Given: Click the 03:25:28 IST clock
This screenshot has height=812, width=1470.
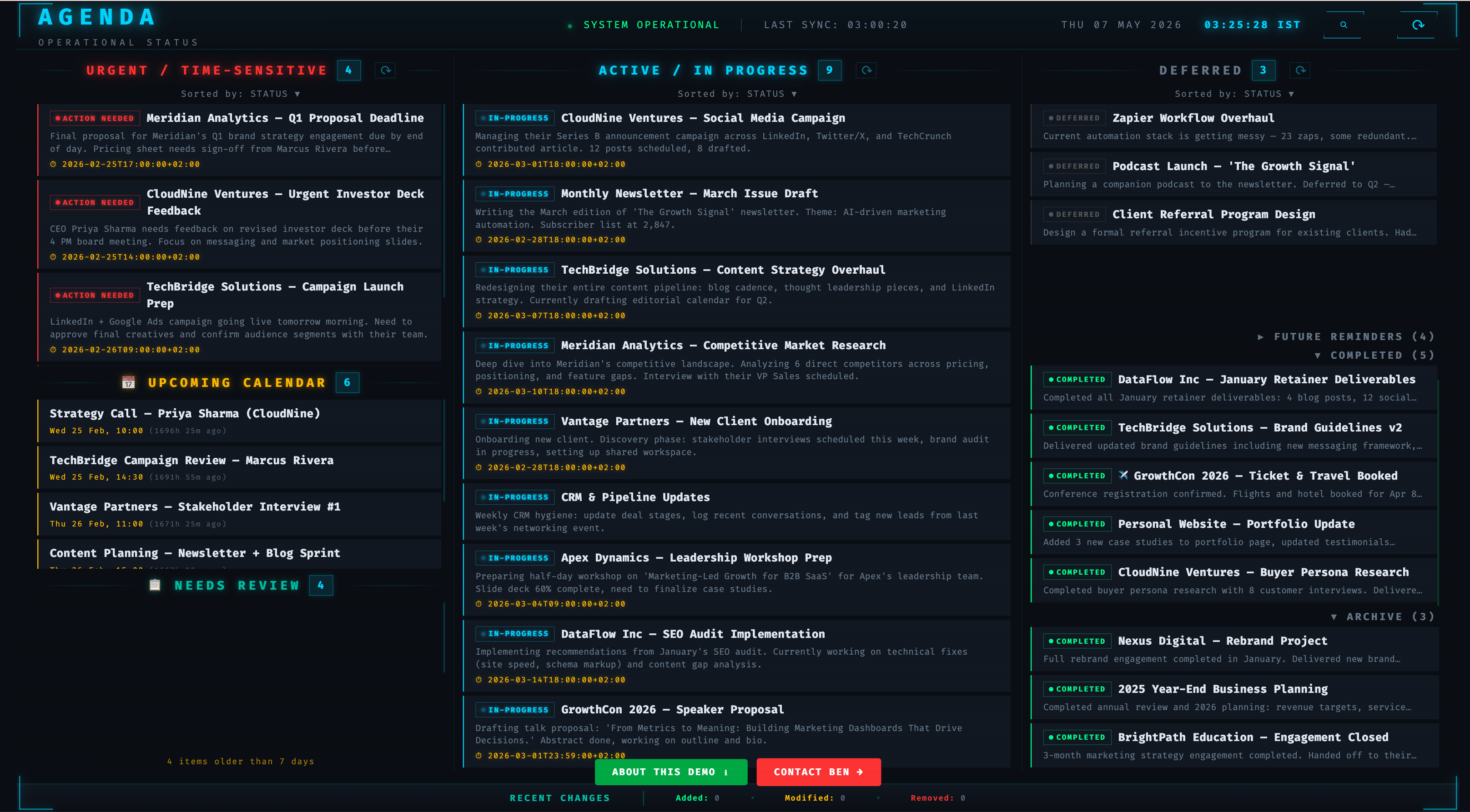Looking at the screenshot, I should (1252, 25).
